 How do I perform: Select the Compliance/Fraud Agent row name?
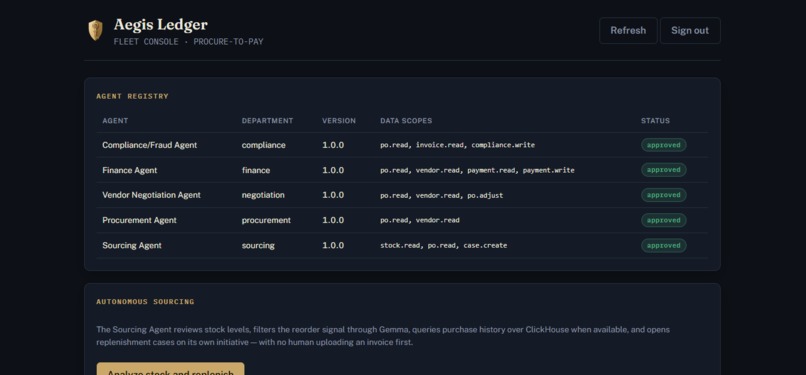point(150,145)
